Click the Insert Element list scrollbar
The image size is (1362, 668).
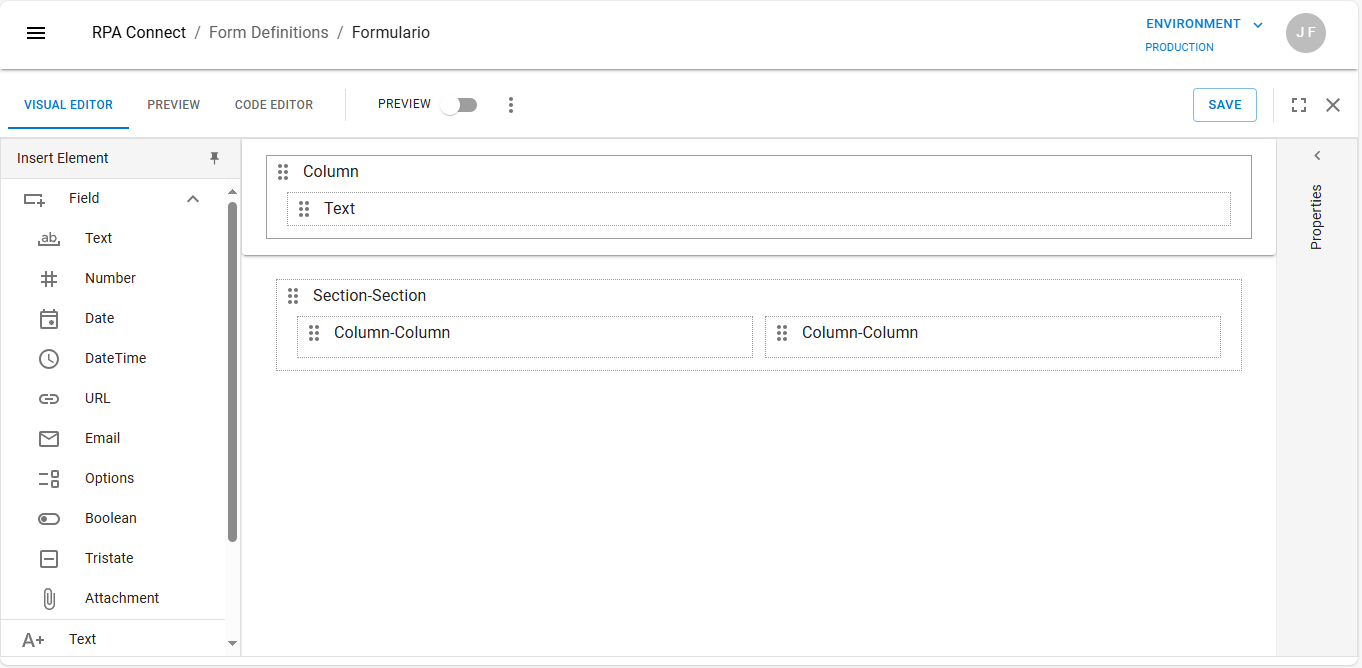(232, 370)
